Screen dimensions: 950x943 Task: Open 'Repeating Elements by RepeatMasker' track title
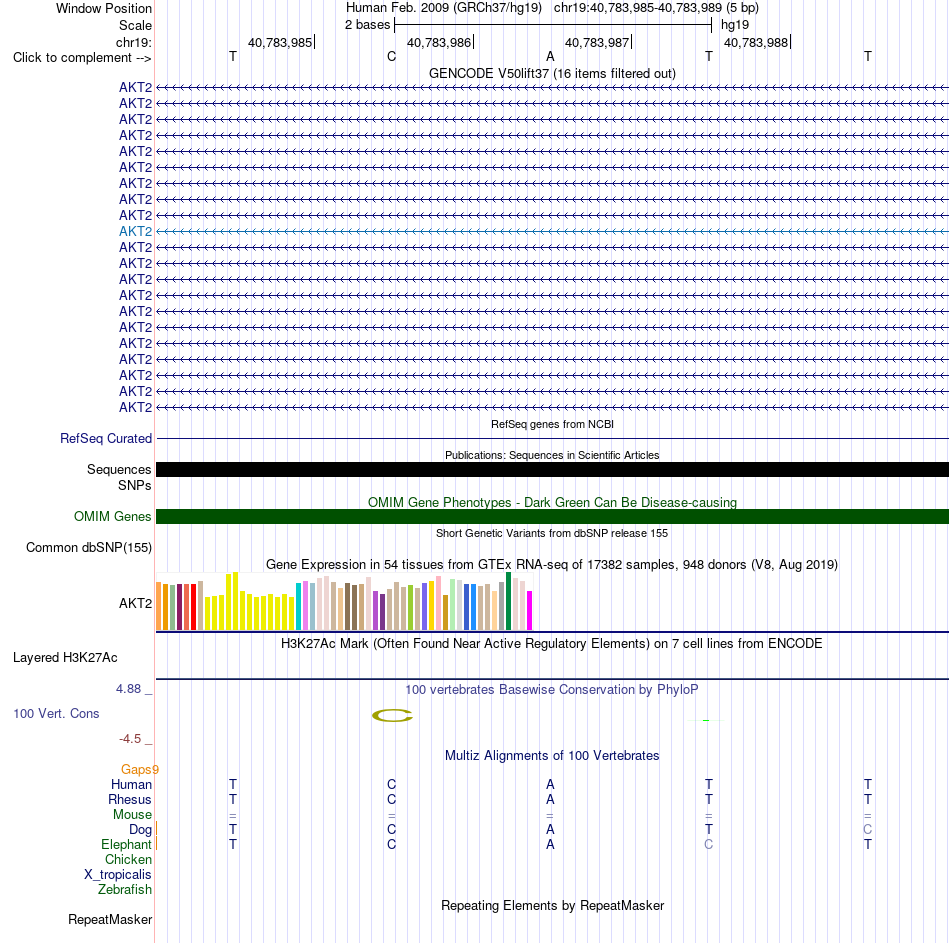552,905
